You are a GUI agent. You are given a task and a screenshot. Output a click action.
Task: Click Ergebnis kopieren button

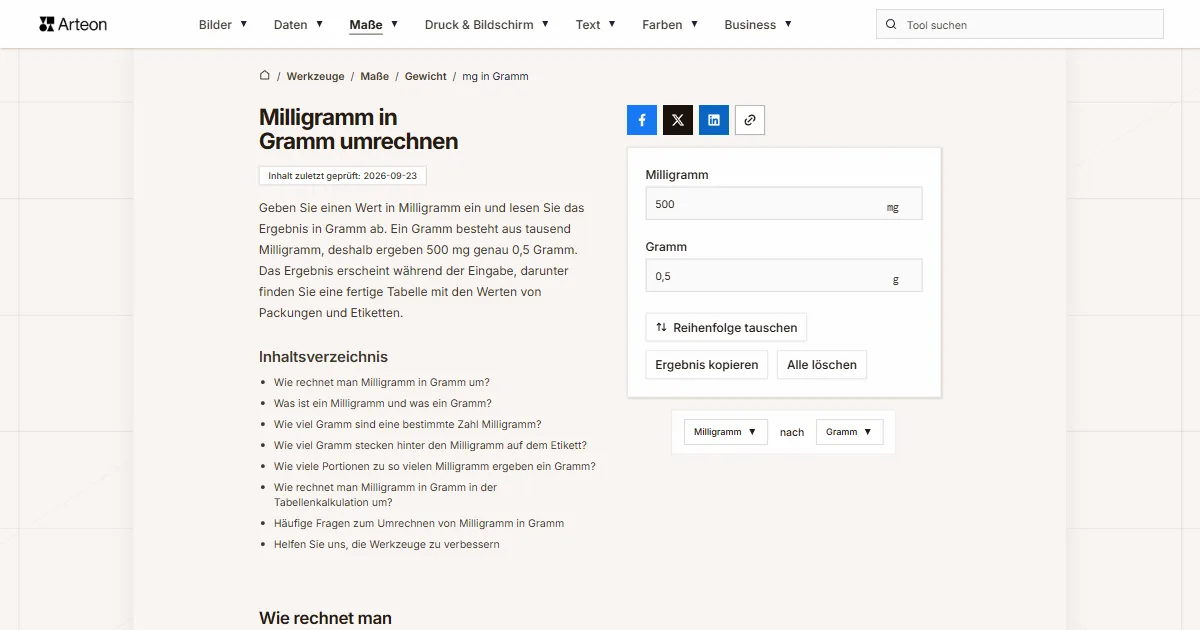[x=707, y=364]
